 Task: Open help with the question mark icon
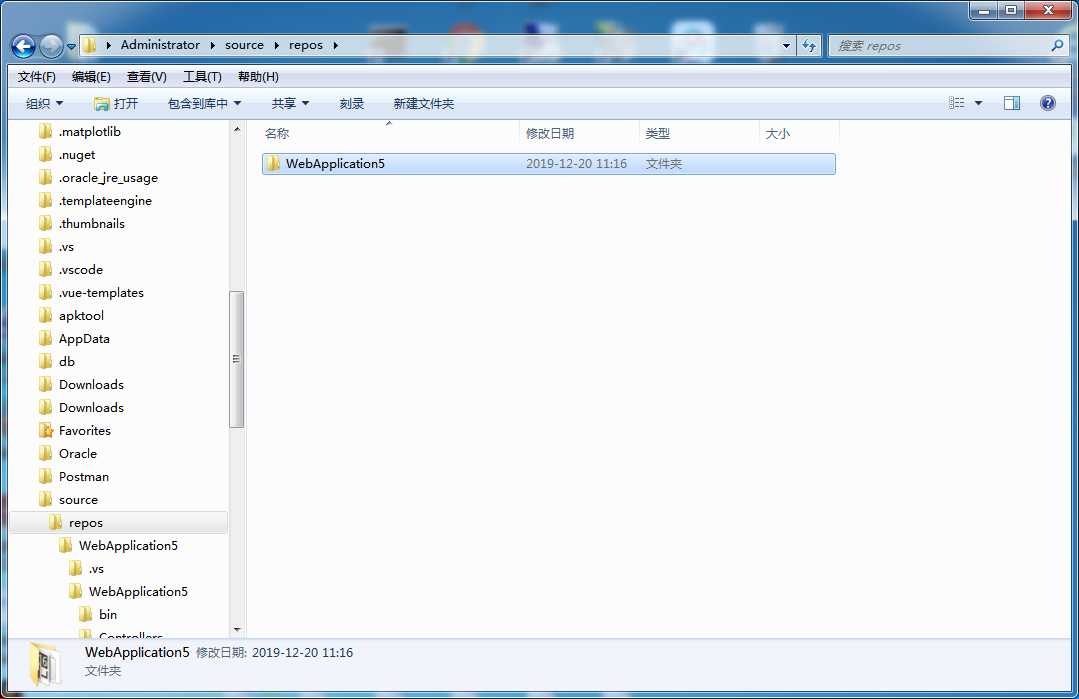[x=1047, y=103]
